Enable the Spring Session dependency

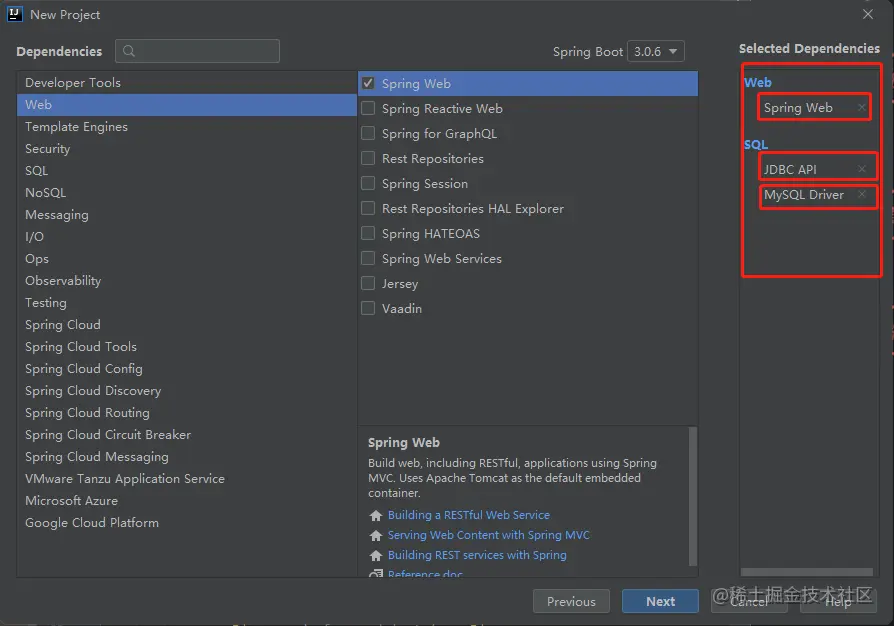(368, 184)
